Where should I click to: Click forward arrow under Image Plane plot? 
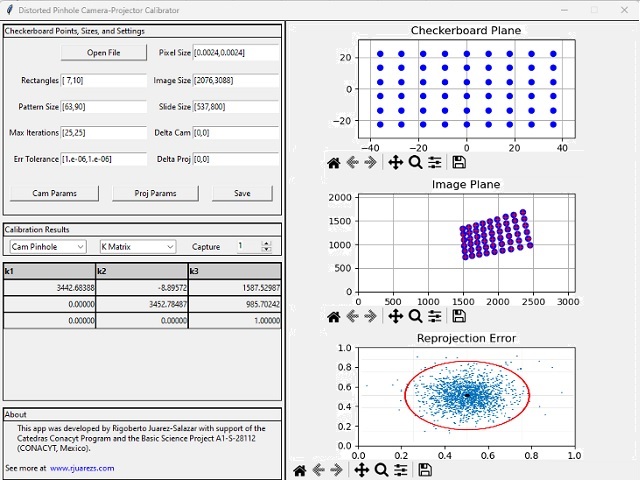click(371, 316)
